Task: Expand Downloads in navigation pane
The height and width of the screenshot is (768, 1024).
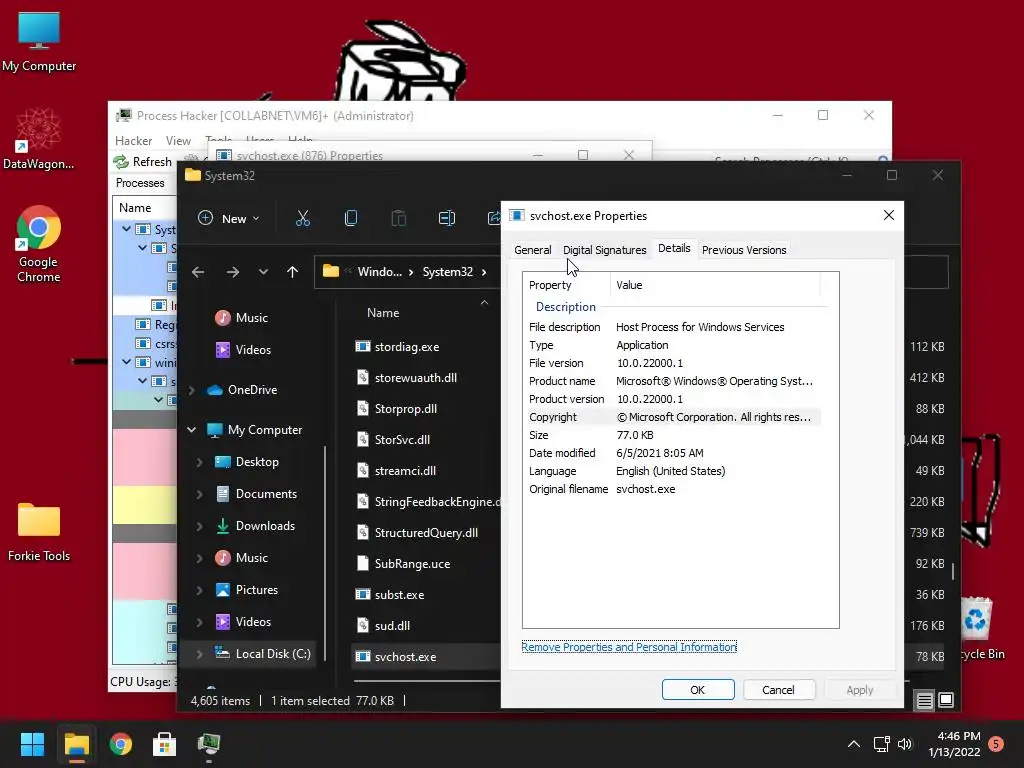Action: 199,526
